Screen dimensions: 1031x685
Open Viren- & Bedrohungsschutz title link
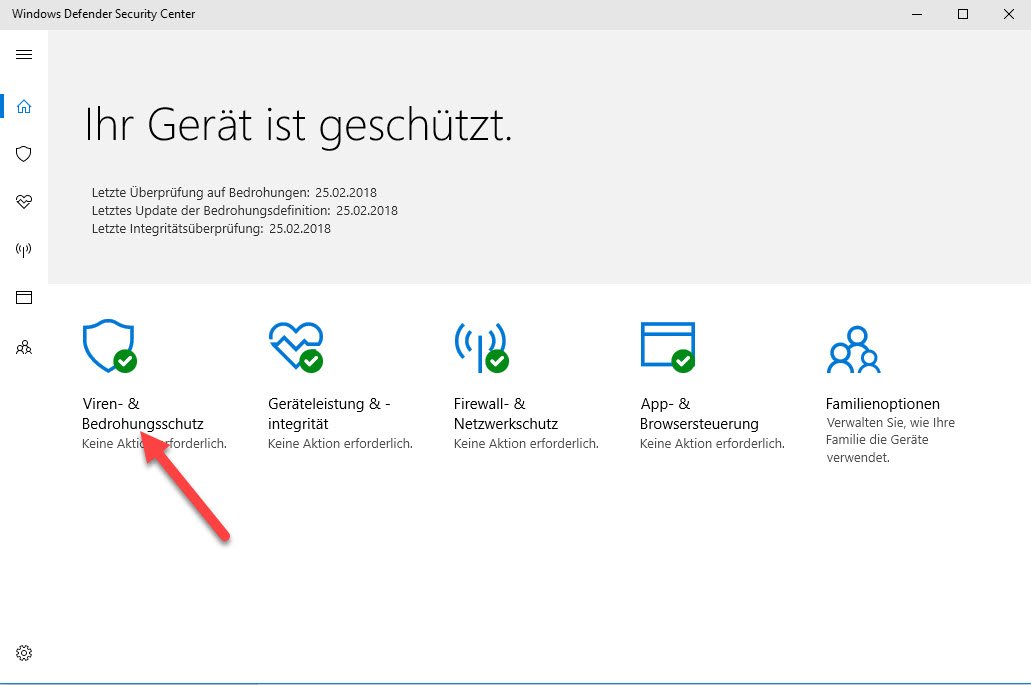pos(143,413)
